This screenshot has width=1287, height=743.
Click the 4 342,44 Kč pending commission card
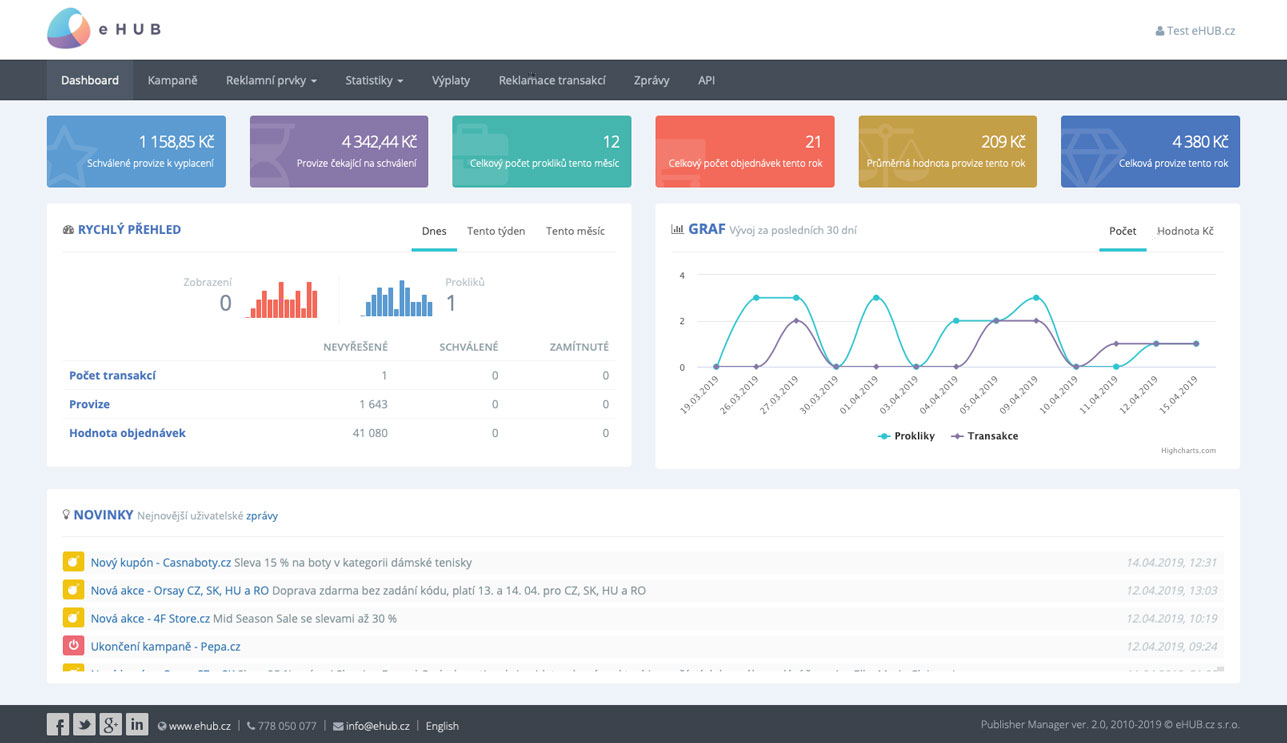coord(339,151)
